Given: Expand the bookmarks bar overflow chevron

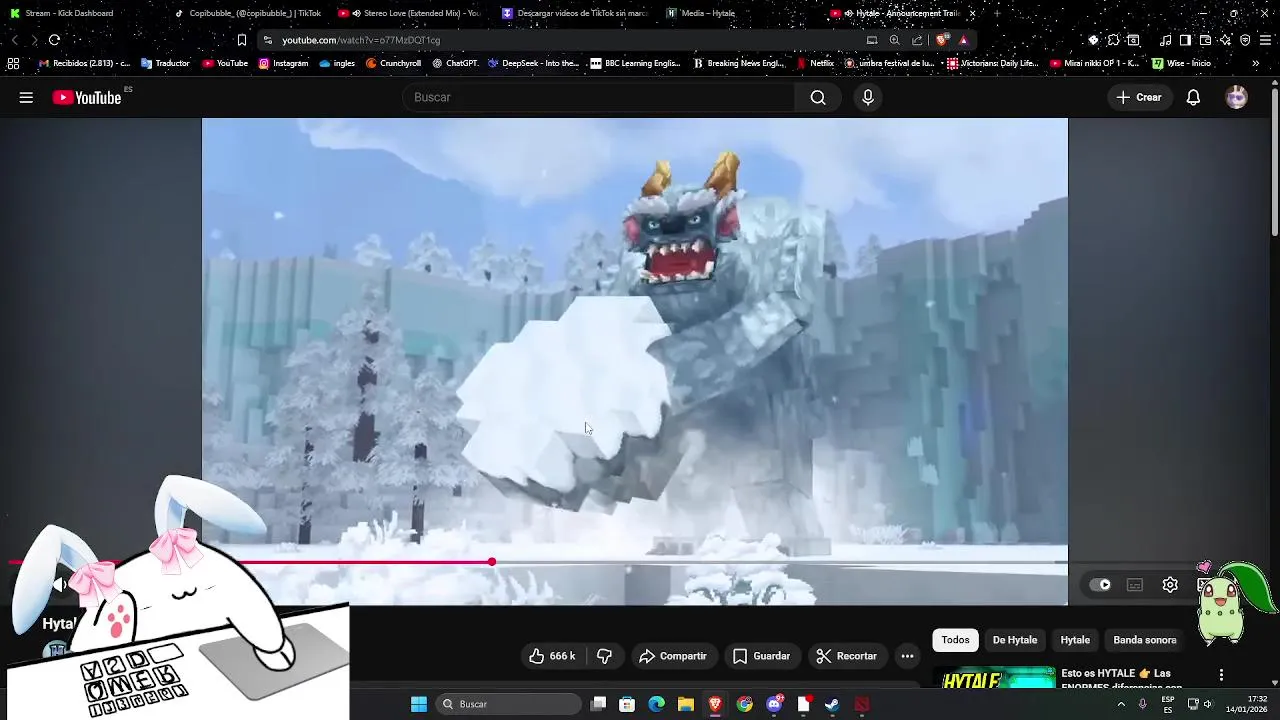Looking at the screenshot, I should [1255, 63].
